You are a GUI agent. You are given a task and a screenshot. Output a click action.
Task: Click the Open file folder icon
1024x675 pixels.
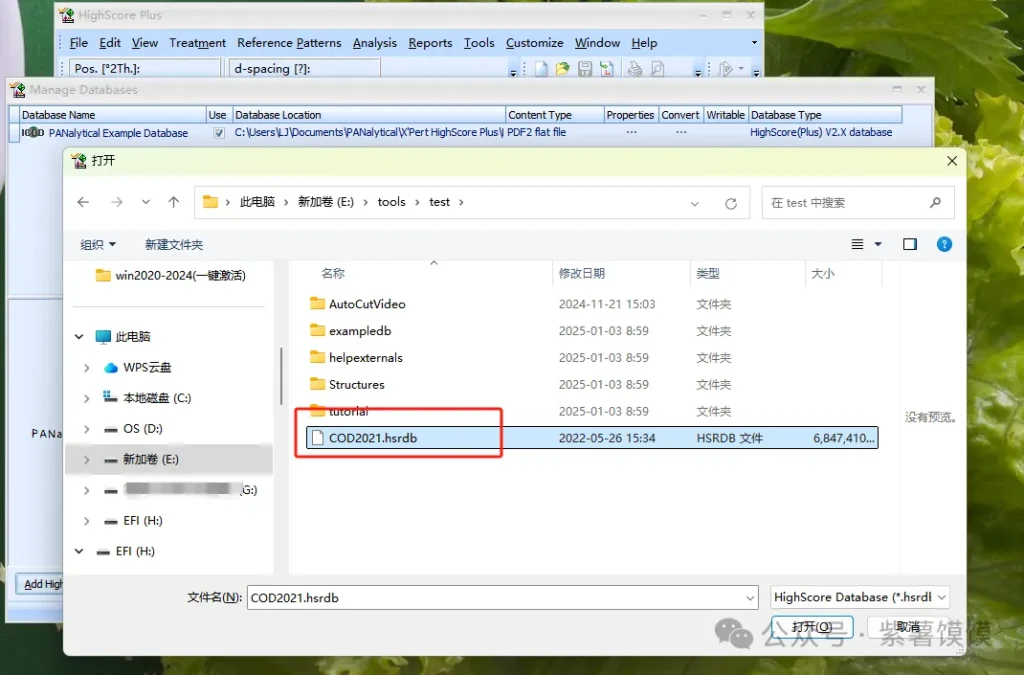pyautogui.click(x=563, y=69)
